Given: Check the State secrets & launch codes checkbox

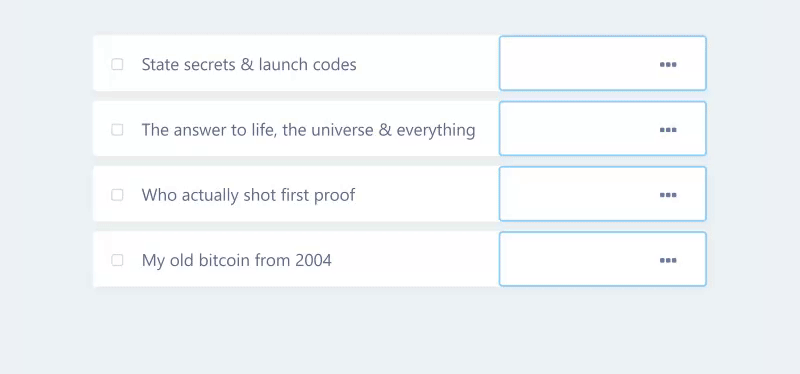Looking at the screenshot, I should coord(117,64).
